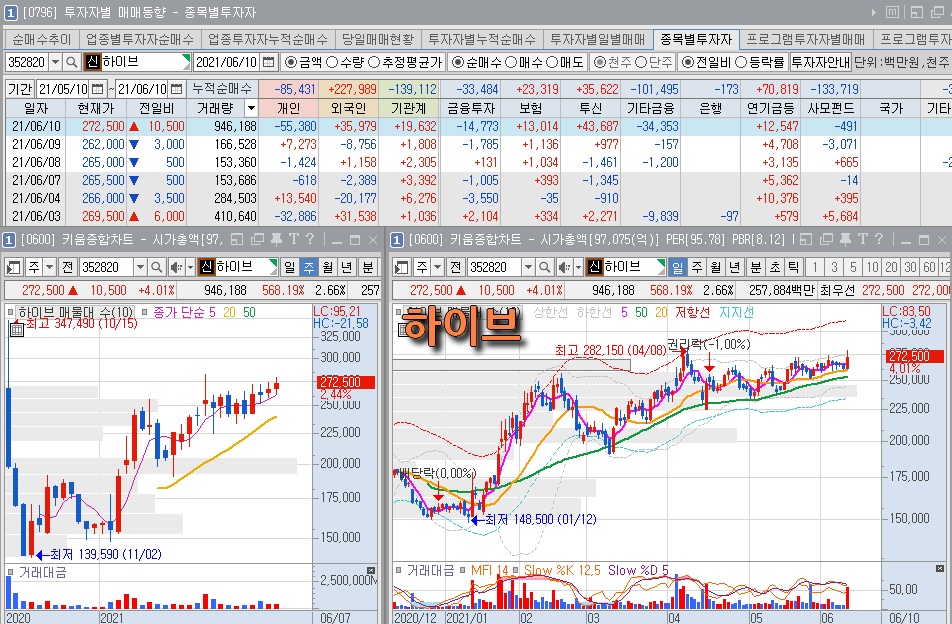Open the 거래량 column dropdown arrow
This screenshot has height=624, width=952.
(x=251, y=108)
